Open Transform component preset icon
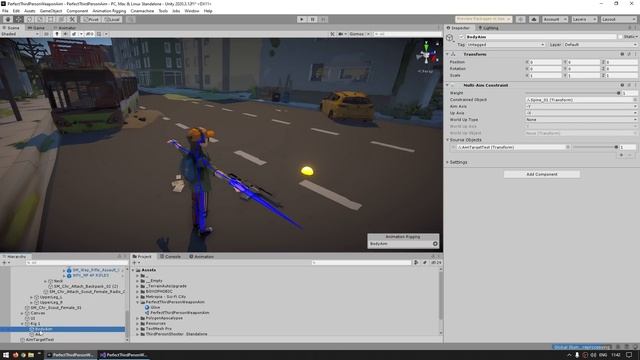The width and height of the screenshot is (640, 360). coord(629,54)
